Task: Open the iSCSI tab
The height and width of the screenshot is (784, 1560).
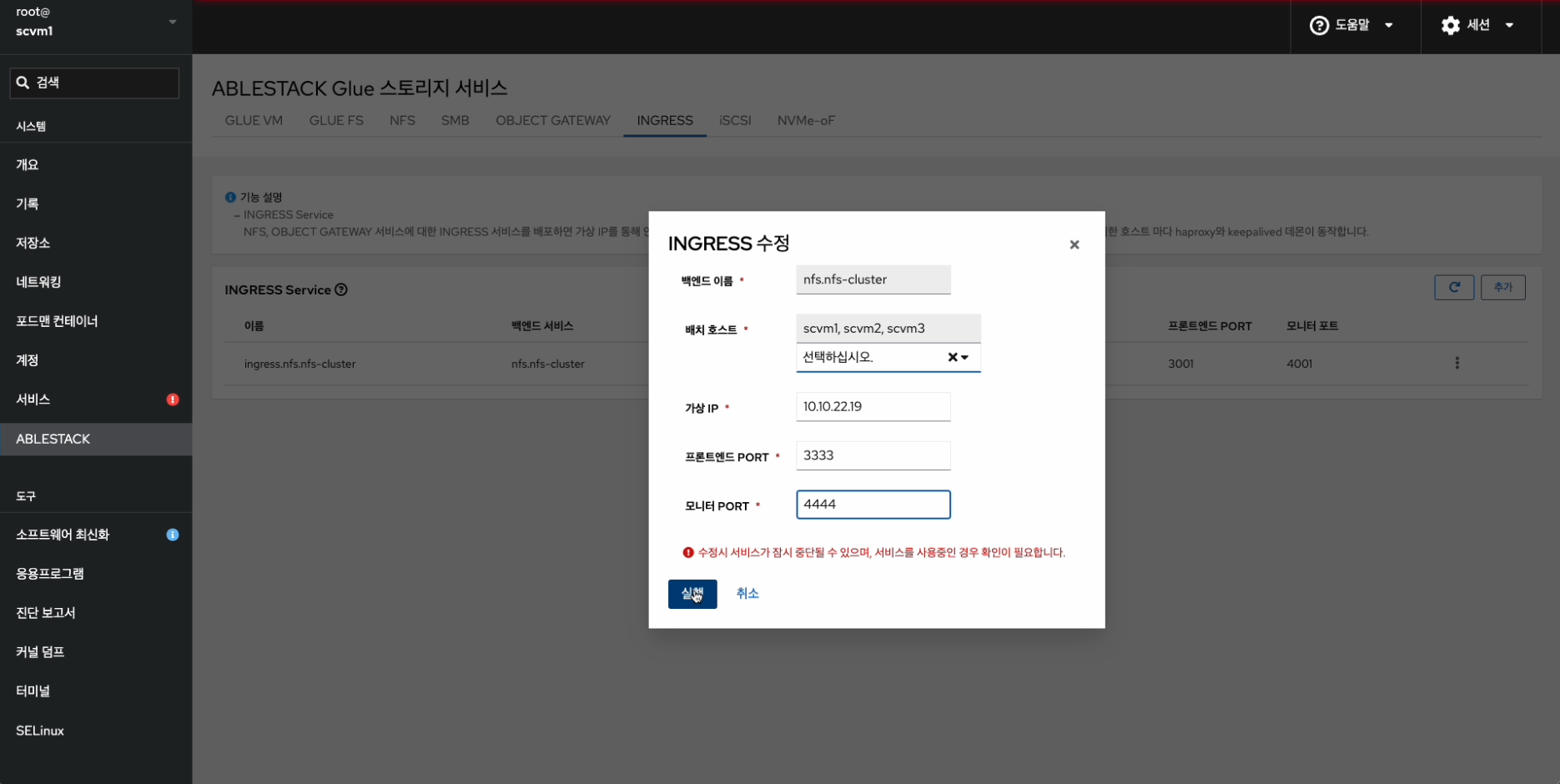Action: (x=734, y=120)
